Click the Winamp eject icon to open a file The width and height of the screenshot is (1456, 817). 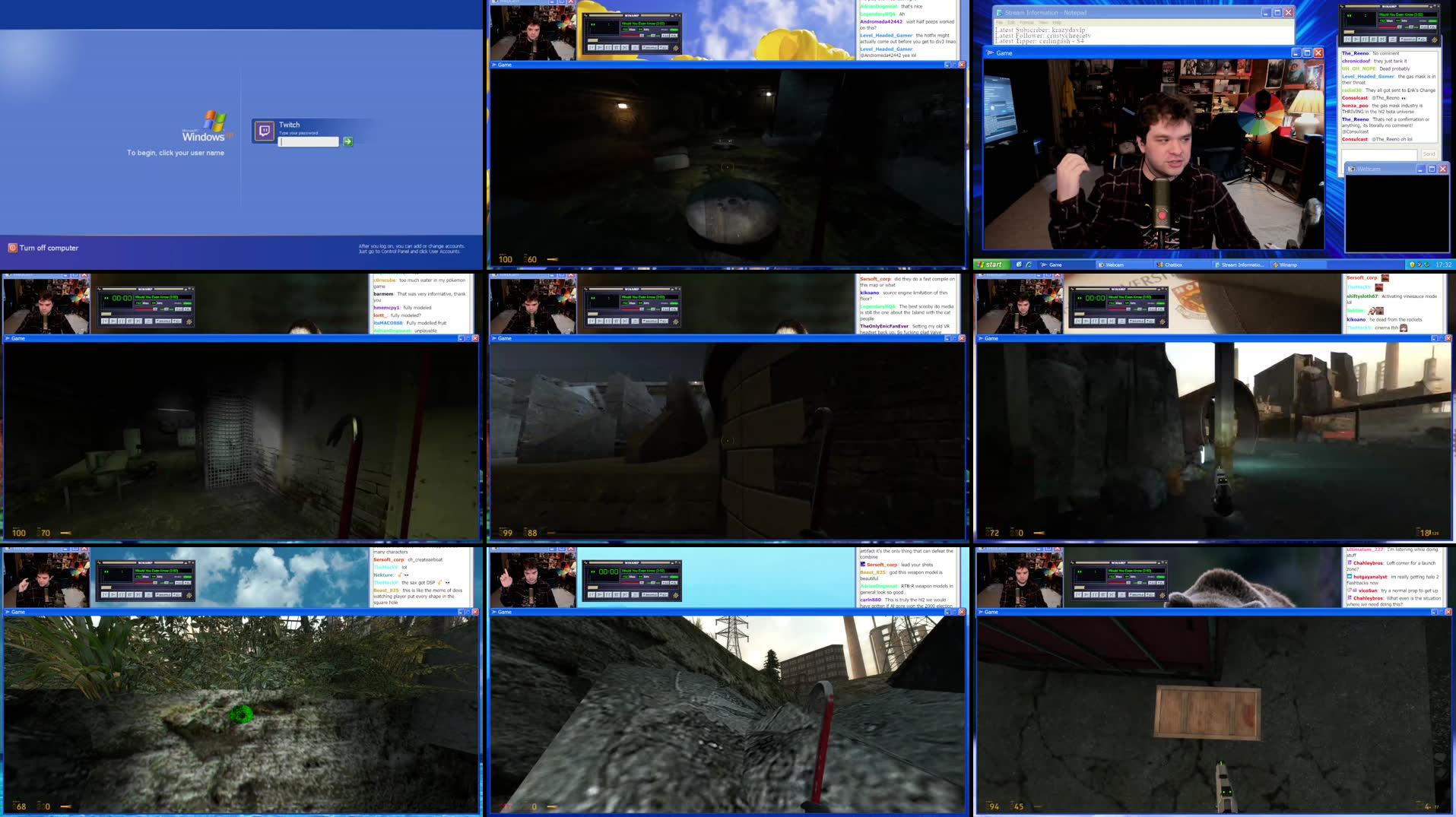pyautogui.click(x=1392, y=40)
